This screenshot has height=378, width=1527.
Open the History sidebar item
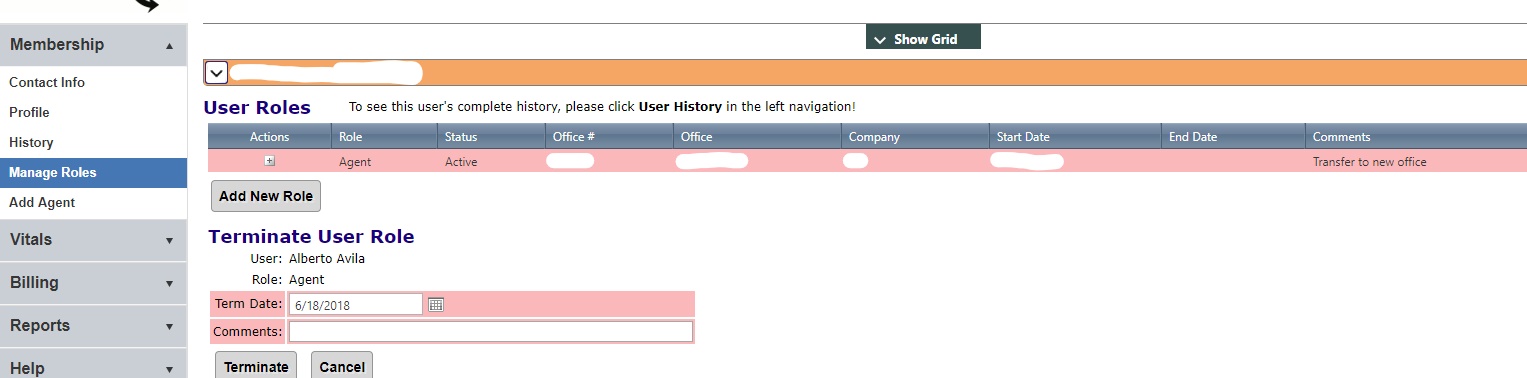[x=31, y=142]
